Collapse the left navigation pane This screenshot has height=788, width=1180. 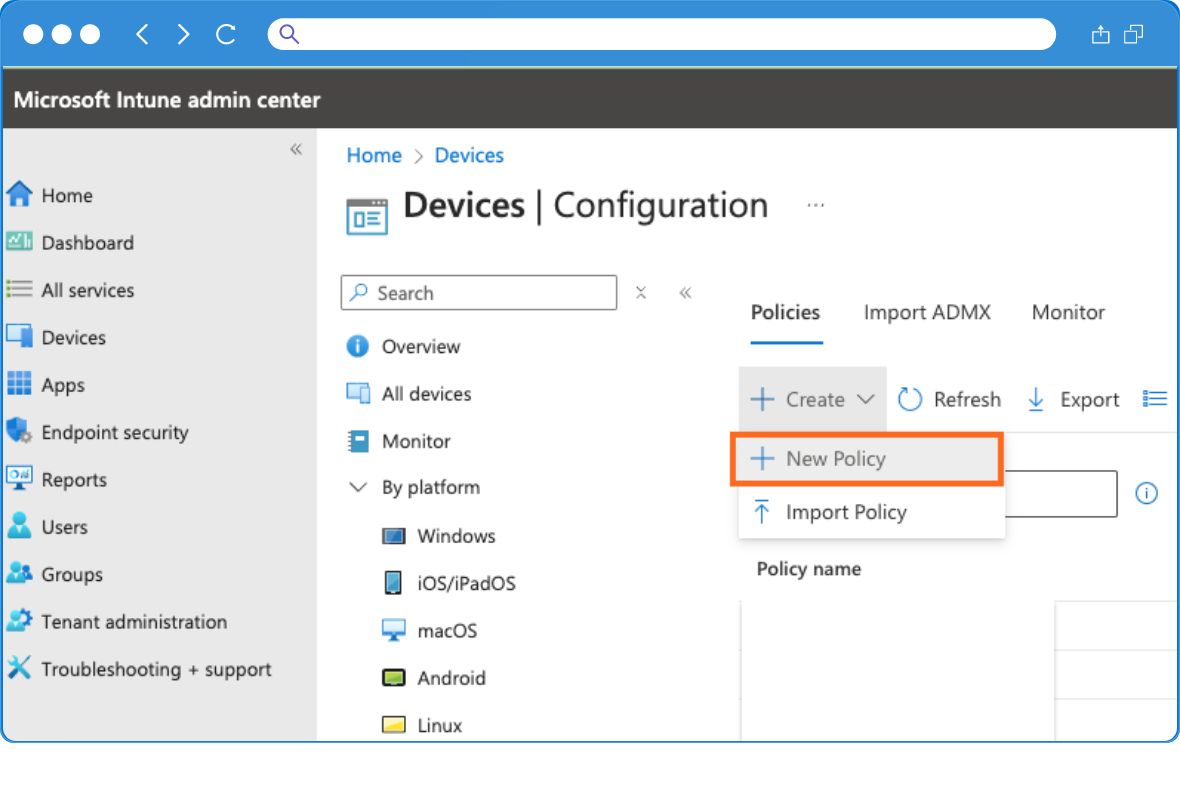tap(296, 147)
